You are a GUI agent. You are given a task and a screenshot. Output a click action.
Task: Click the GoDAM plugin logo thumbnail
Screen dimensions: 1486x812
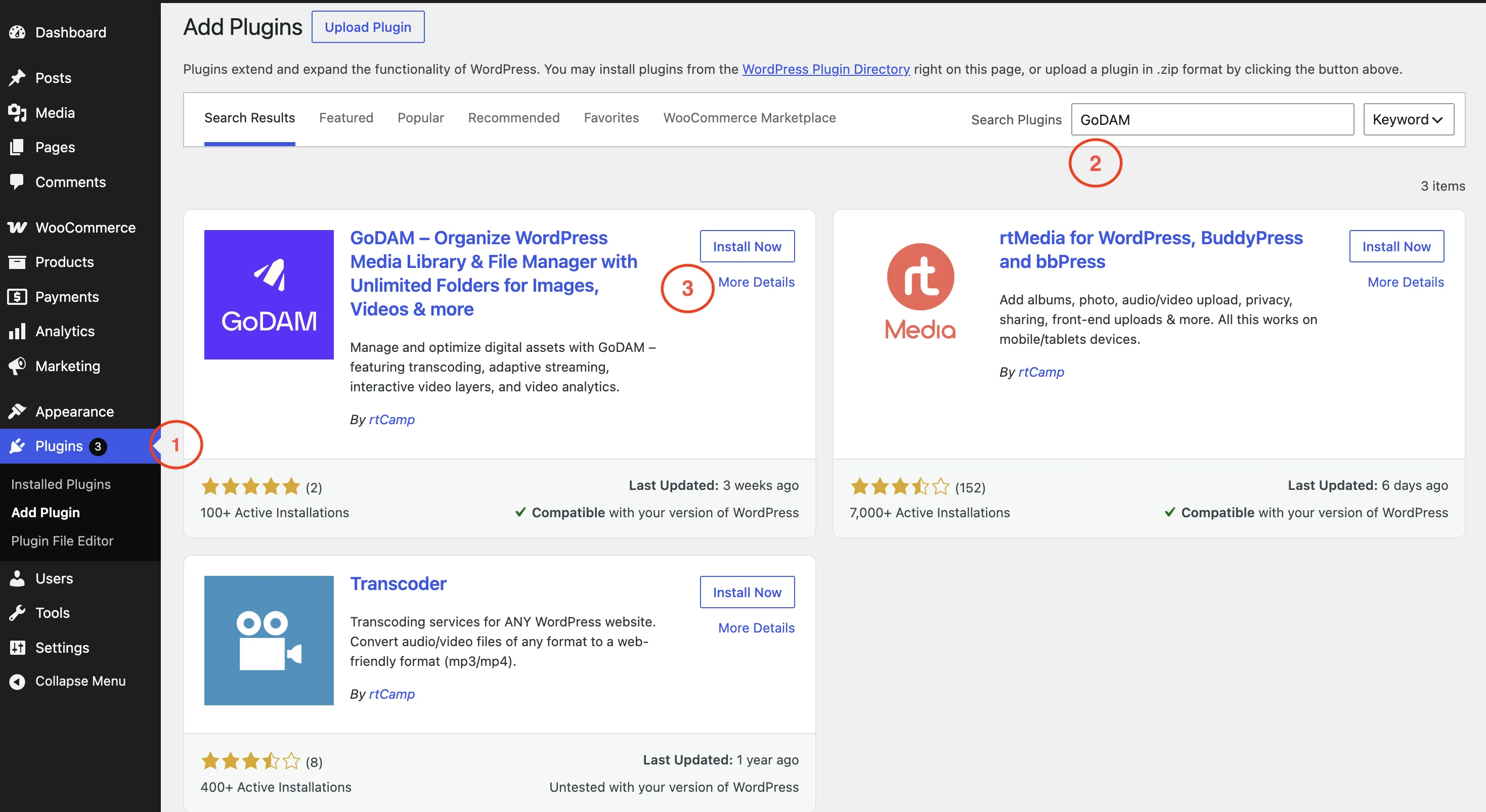[x=269, y=295]
